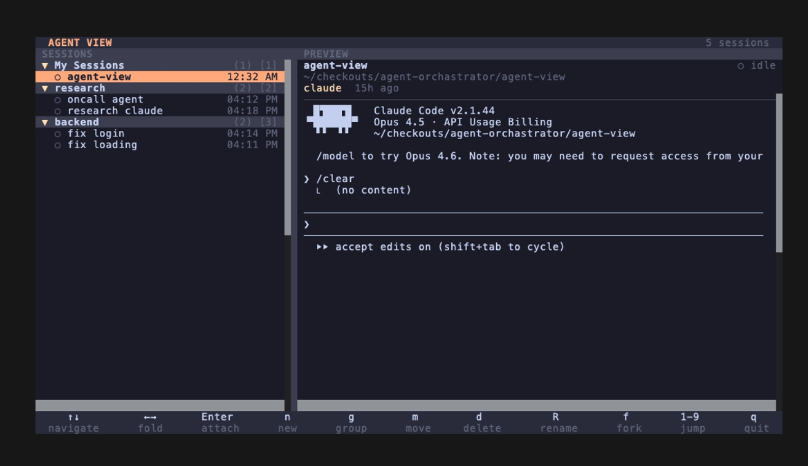Click the f fork shortcut in footer

(x=629, y=423)
